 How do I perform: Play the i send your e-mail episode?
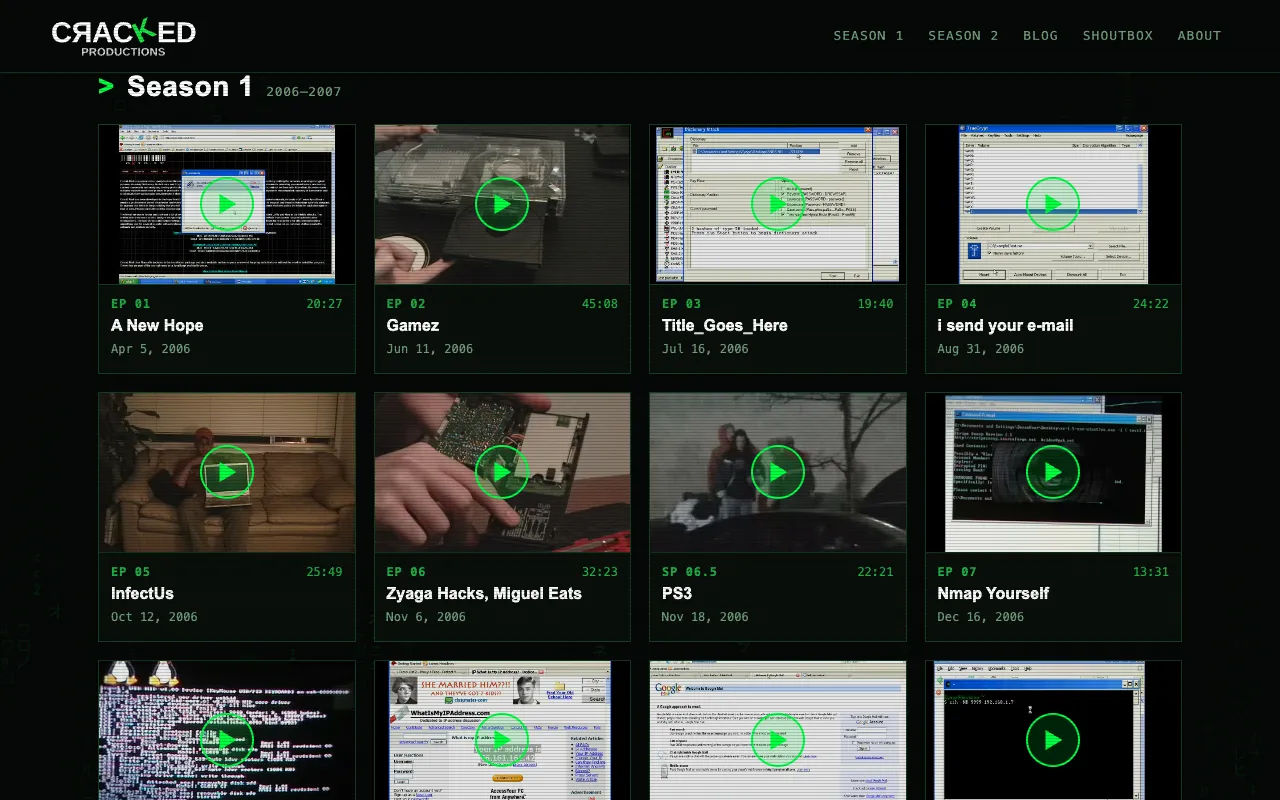tap(1053, 204)
